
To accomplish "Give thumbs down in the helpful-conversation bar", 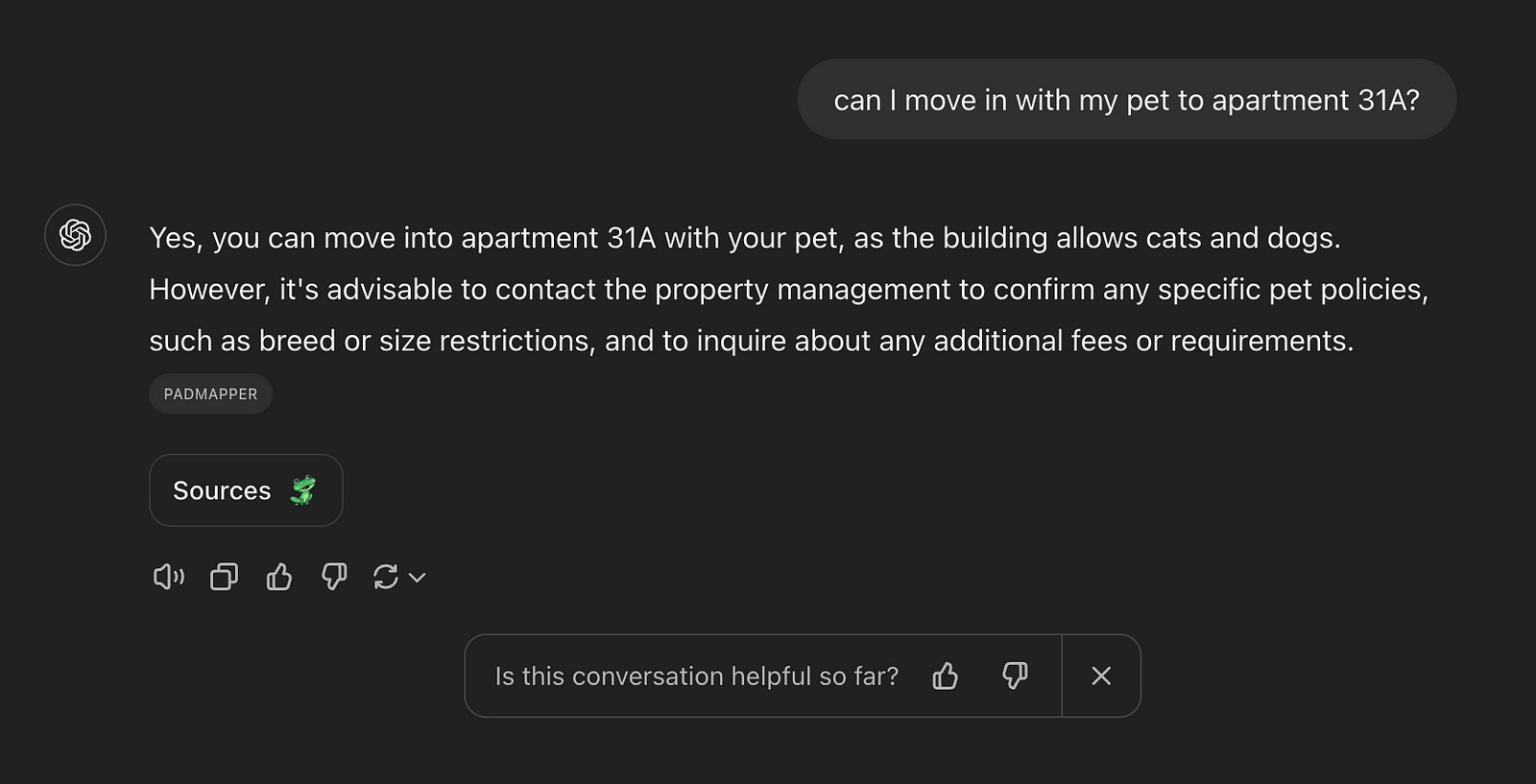I will (x=1015, y=677).
